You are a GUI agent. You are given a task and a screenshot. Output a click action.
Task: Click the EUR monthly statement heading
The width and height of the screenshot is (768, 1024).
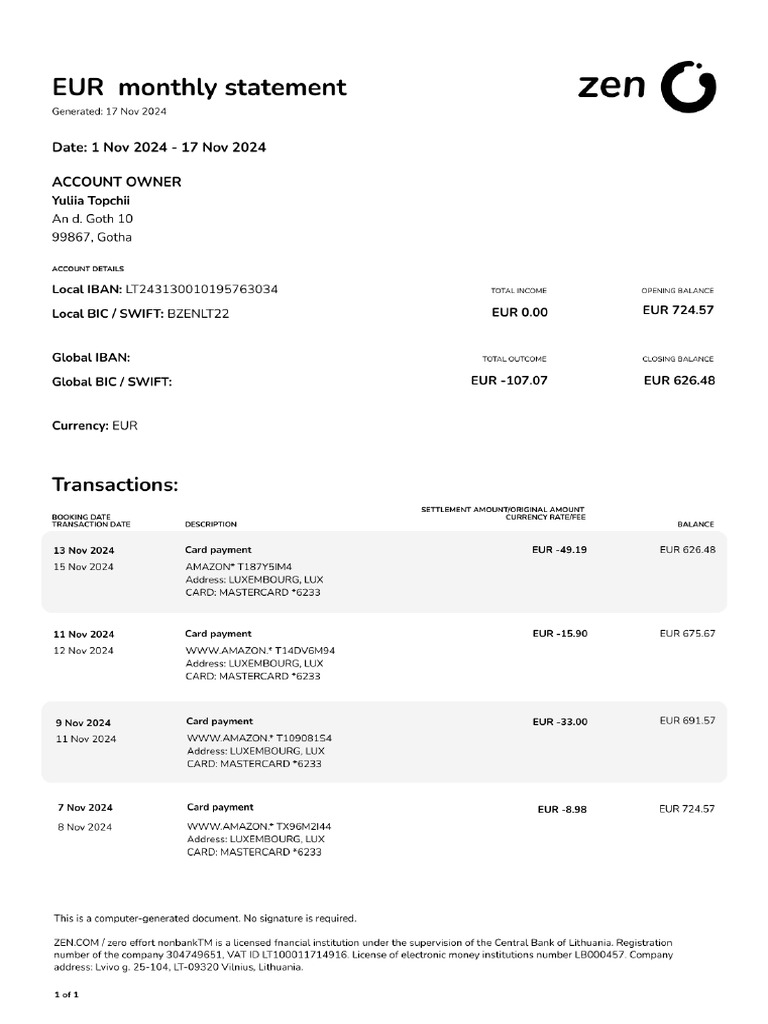(199, 88)
